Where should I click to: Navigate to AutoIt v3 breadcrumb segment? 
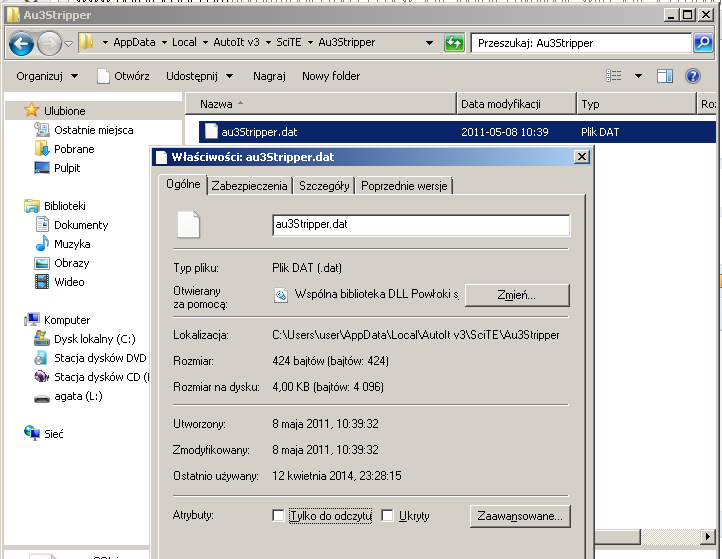(x=236, y=42)
